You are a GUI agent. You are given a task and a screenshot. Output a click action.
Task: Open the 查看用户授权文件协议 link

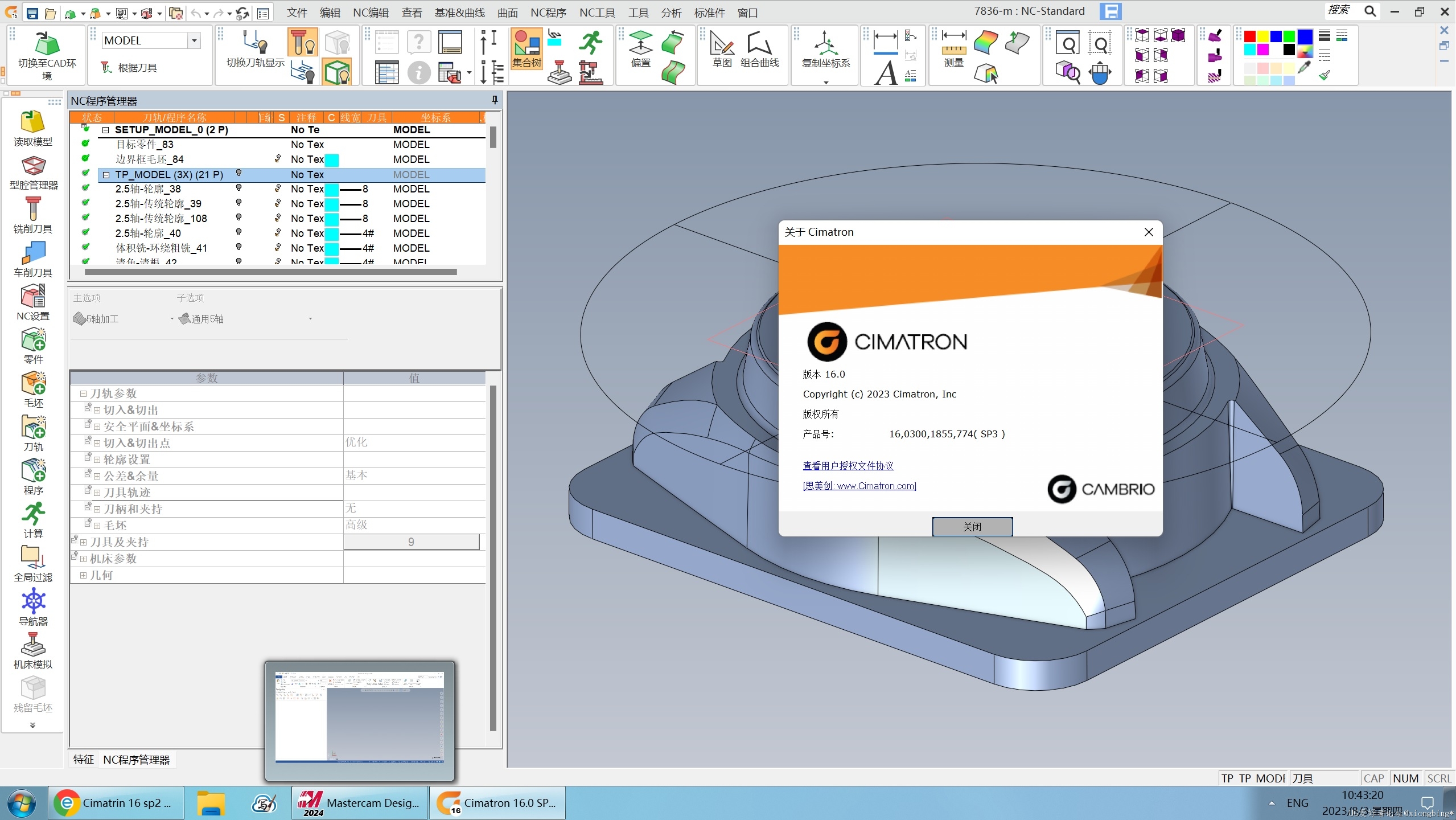pos(848,466)
